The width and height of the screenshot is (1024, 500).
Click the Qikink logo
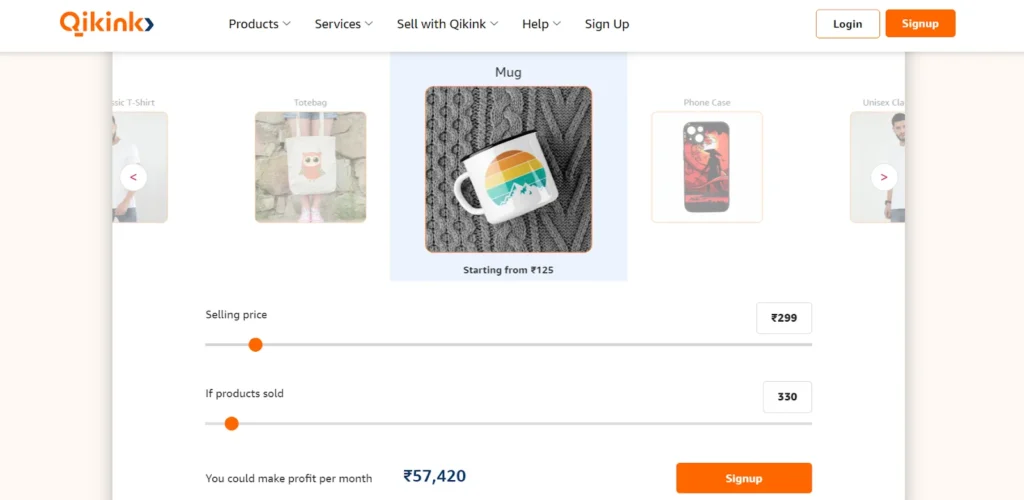106,23
